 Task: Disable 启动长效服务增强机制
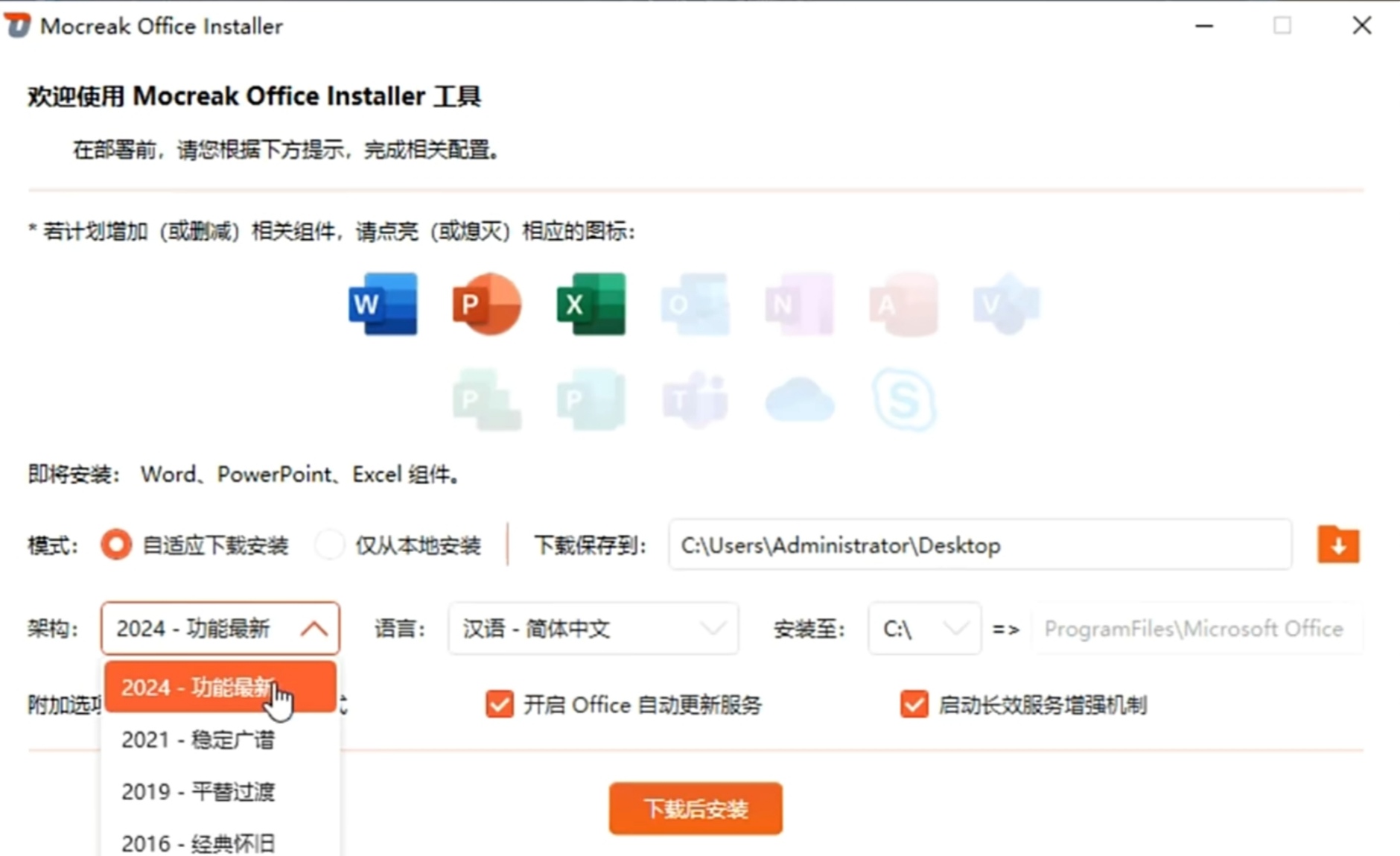click(x=914, y=704)
